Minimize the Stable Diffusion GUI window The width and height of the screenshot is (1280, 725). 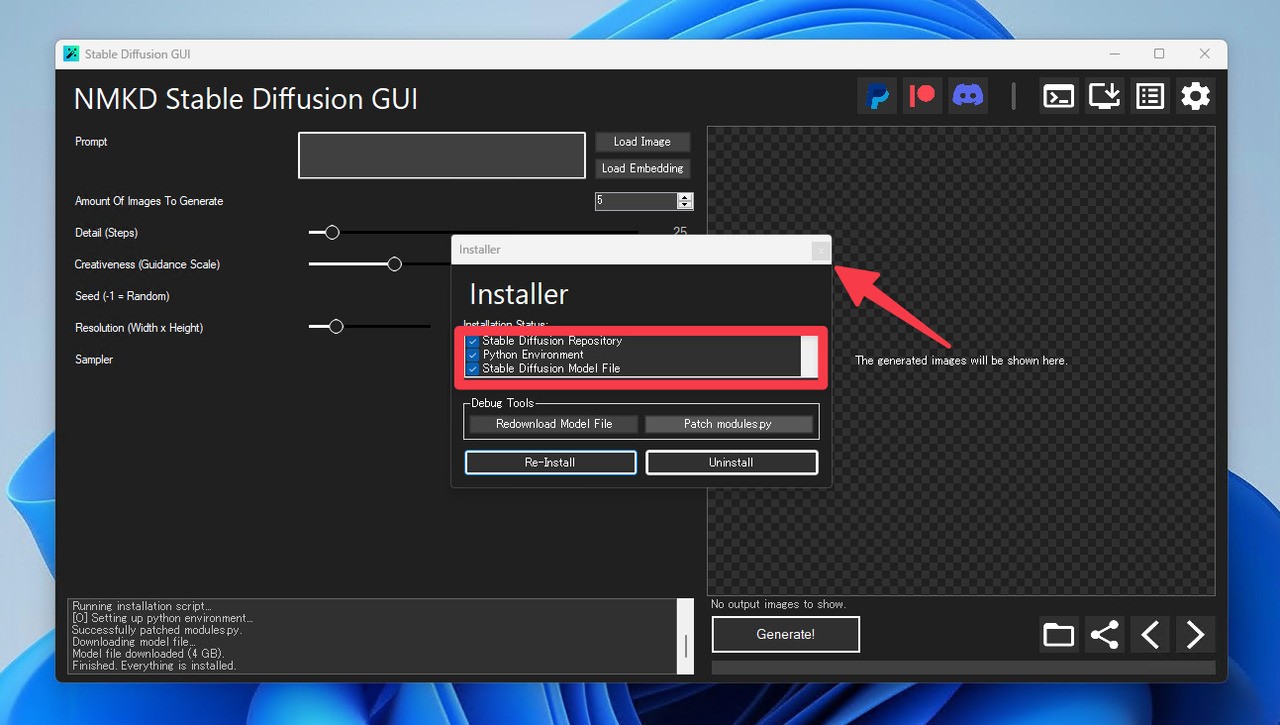pos(1114,54)
